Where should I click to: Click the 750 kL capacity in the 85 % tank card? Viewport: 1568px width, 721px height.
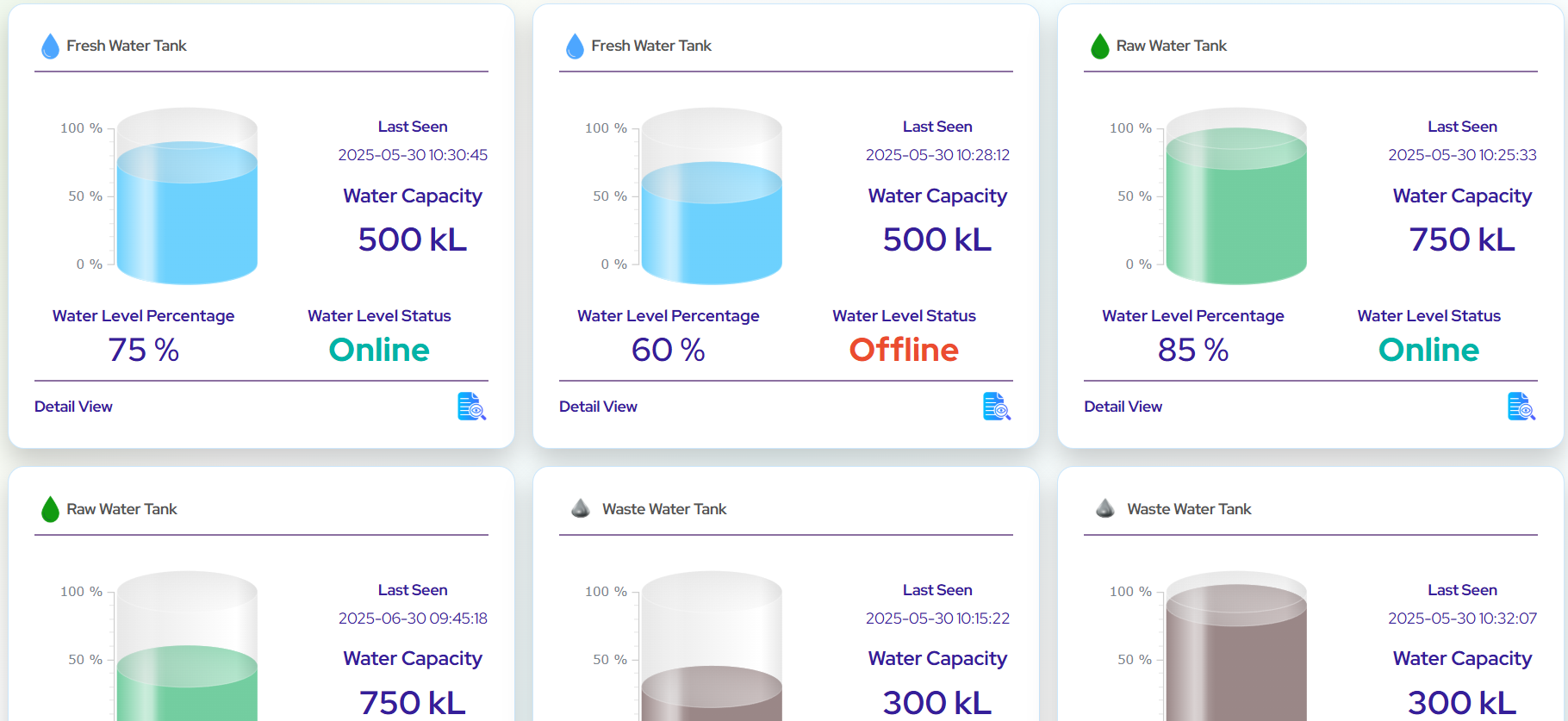[x=1462, y=239]
